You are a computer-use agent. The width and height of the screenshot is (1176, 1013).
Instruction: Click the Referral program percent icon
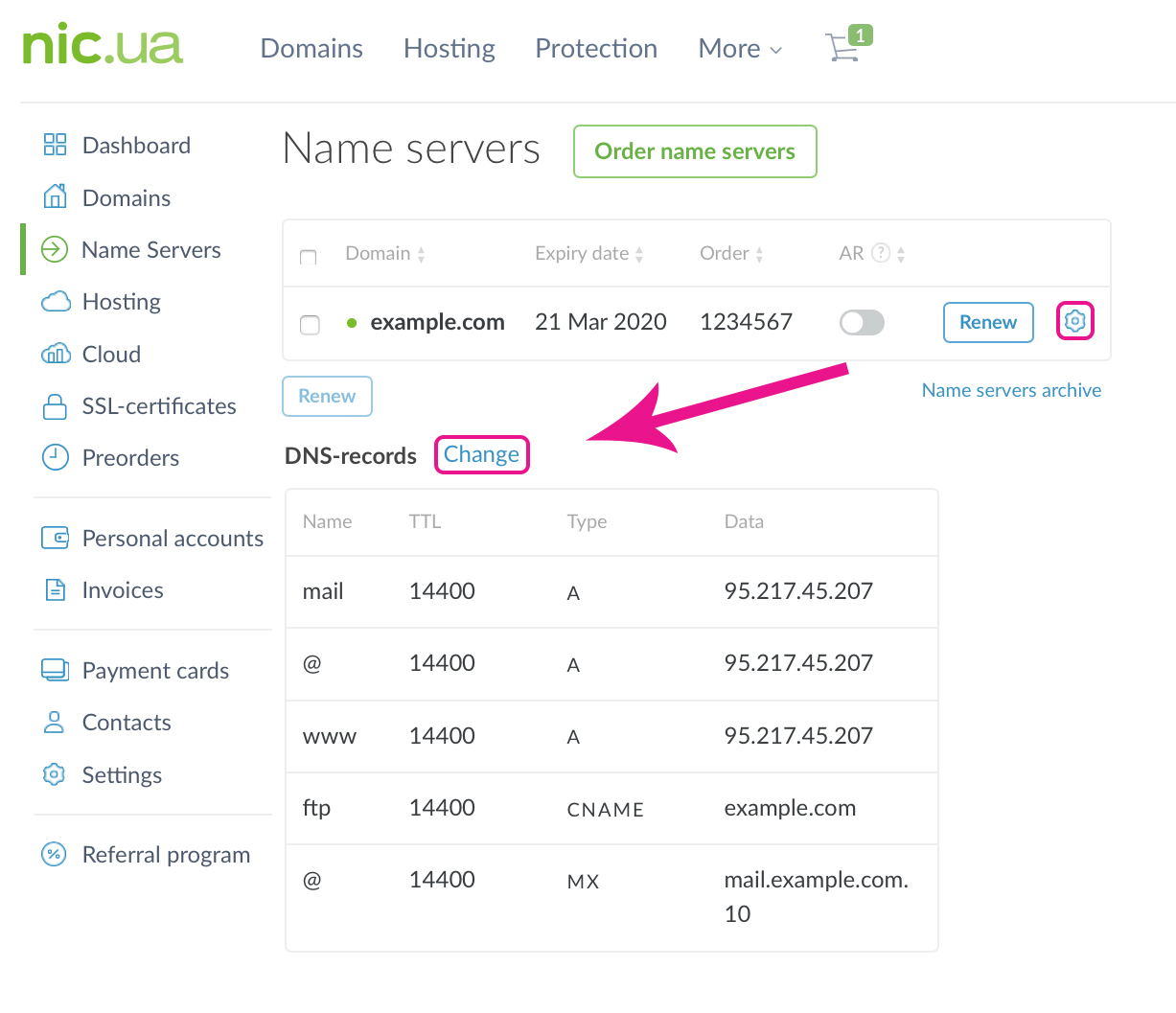click(55, 855)
